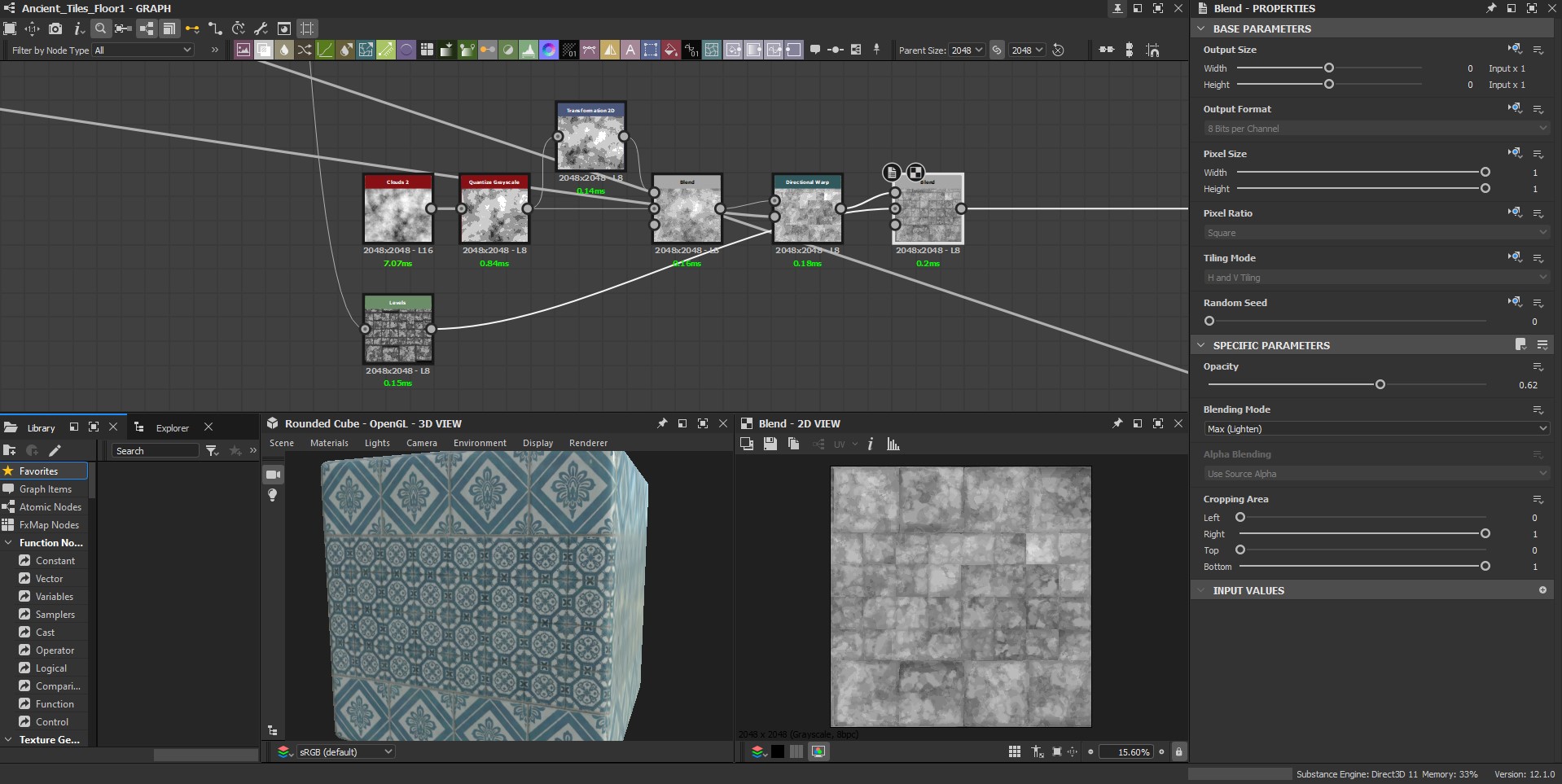Collapse the Specific Parameters section
This screenshot has width=1562, height=784.
(1200, 345)
